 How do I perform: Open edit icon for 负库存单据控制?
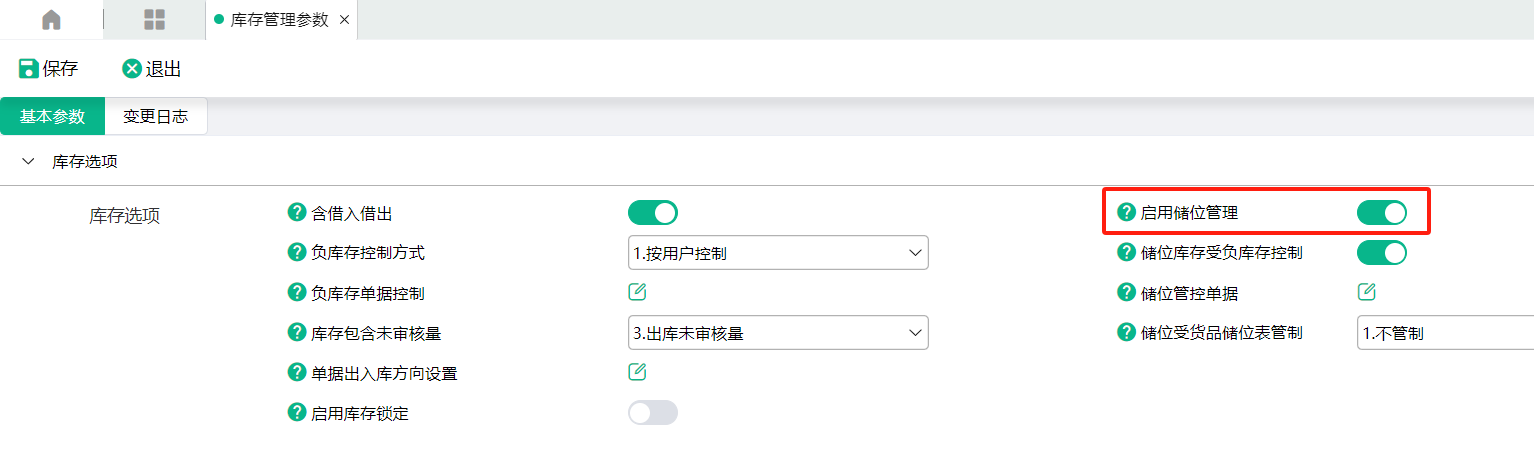click(637, 292)
